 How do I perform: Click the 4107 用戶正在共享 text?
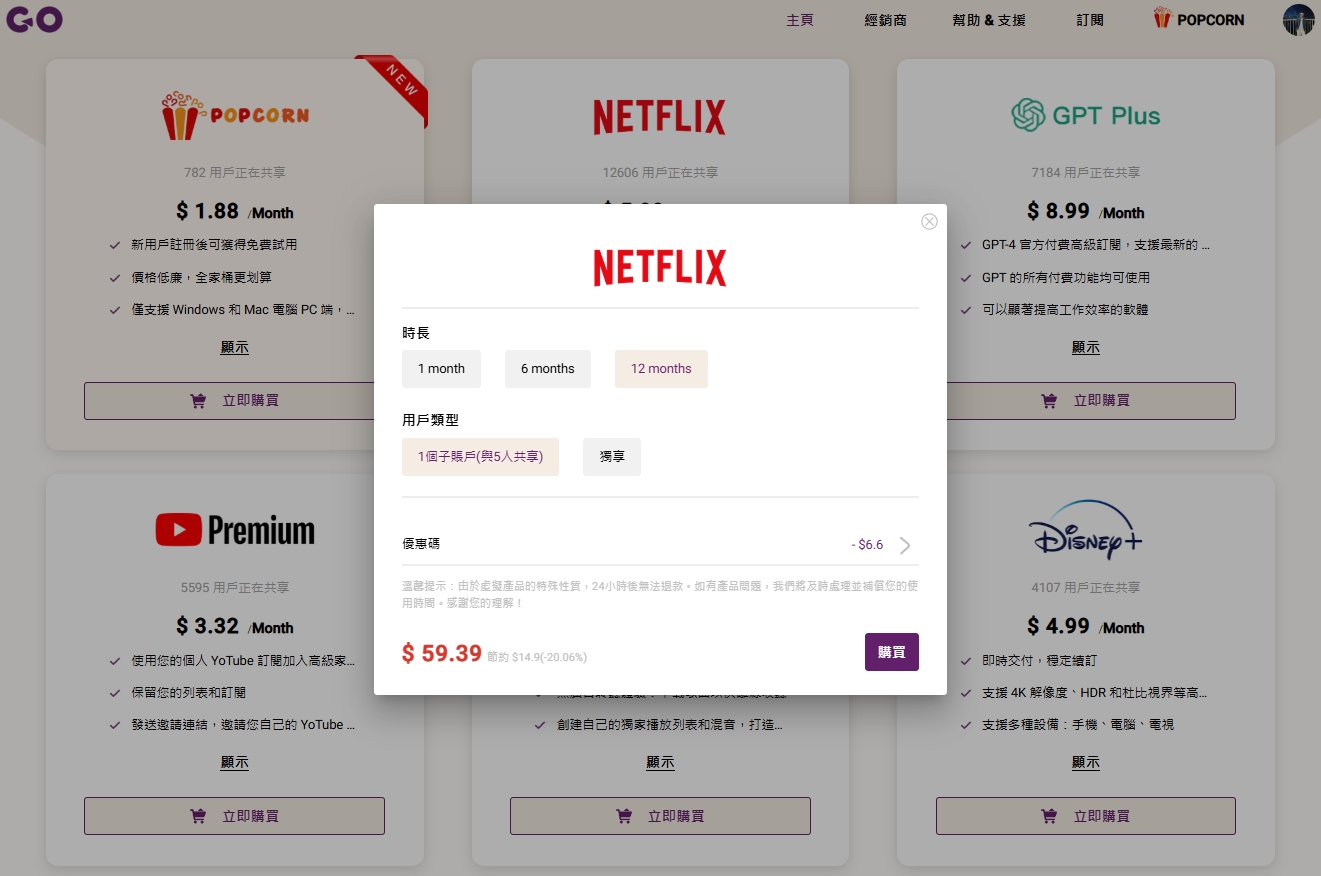click(1086, 587)
